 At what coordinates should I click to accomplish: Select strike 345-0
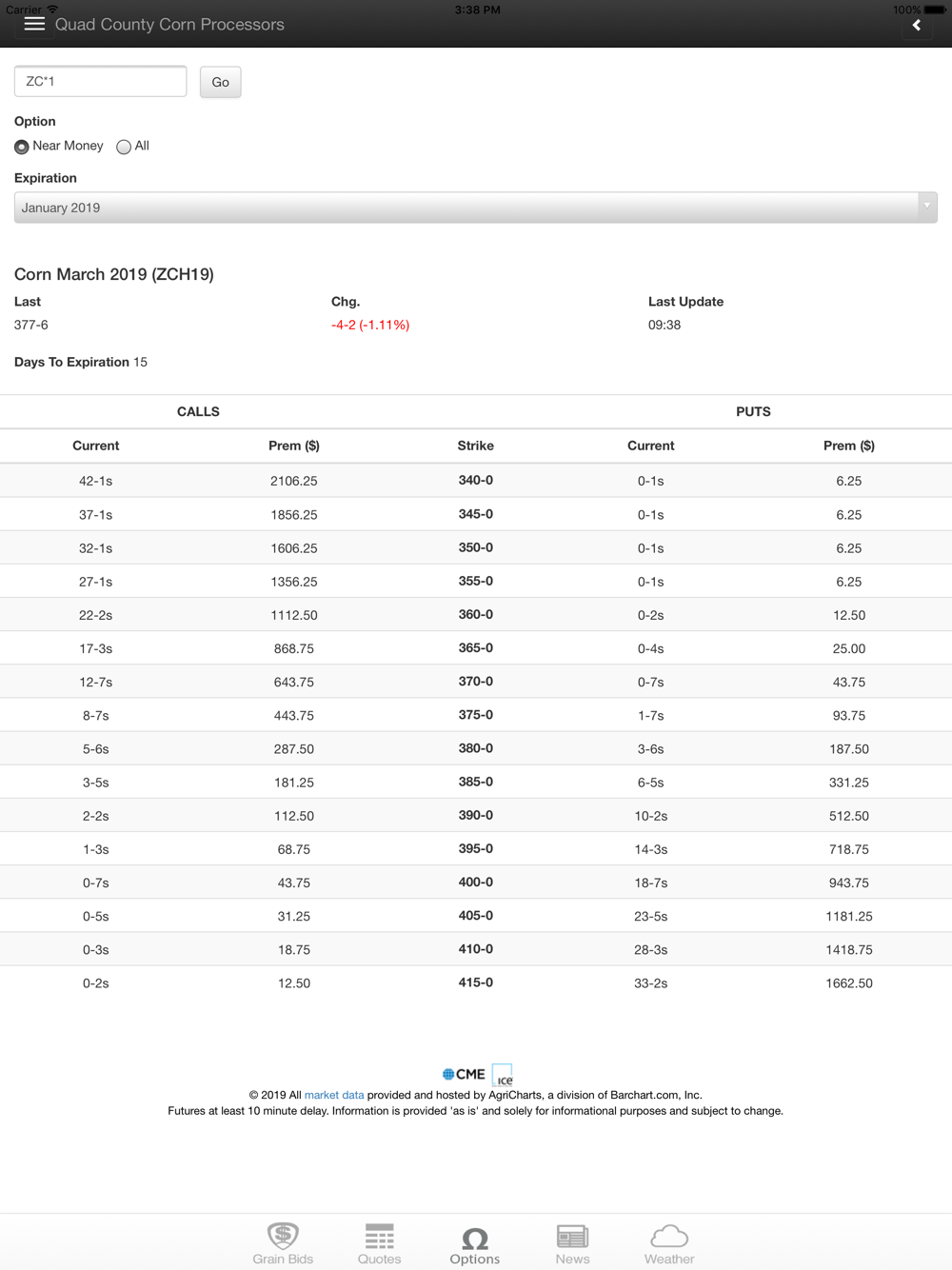pos(476,513)
